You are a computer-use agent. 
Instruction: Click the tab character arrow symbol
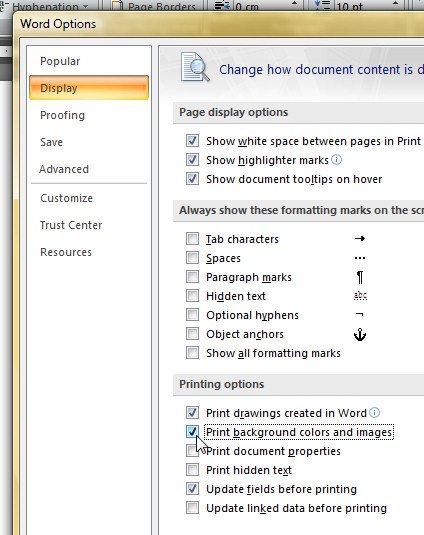click(x=360, y=238)
